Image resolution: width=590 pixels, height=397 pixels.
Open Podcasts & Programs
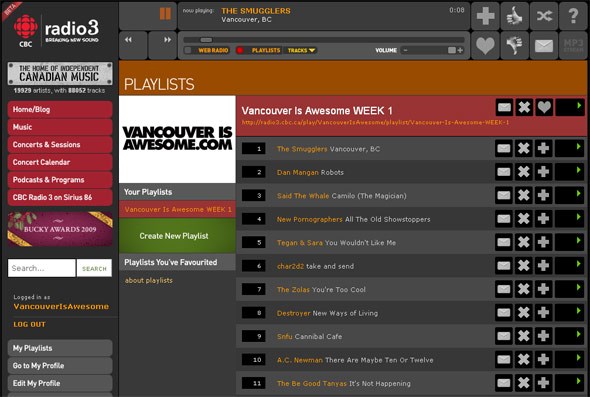coord(60,180)
